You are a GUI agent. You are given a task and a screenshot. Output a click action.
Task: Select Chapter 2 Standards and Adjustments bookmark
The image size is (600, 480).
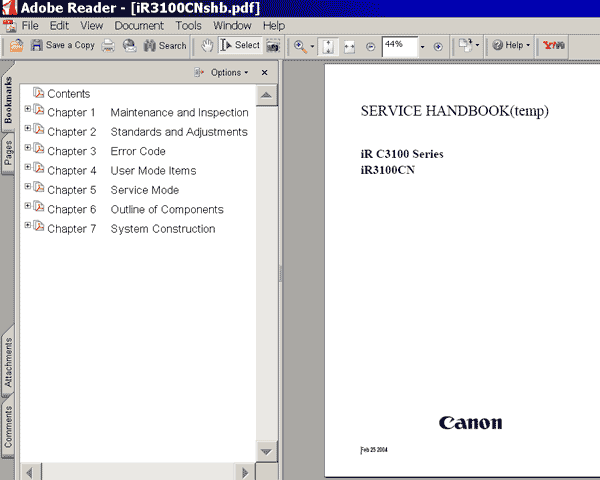tap(147, 132)
